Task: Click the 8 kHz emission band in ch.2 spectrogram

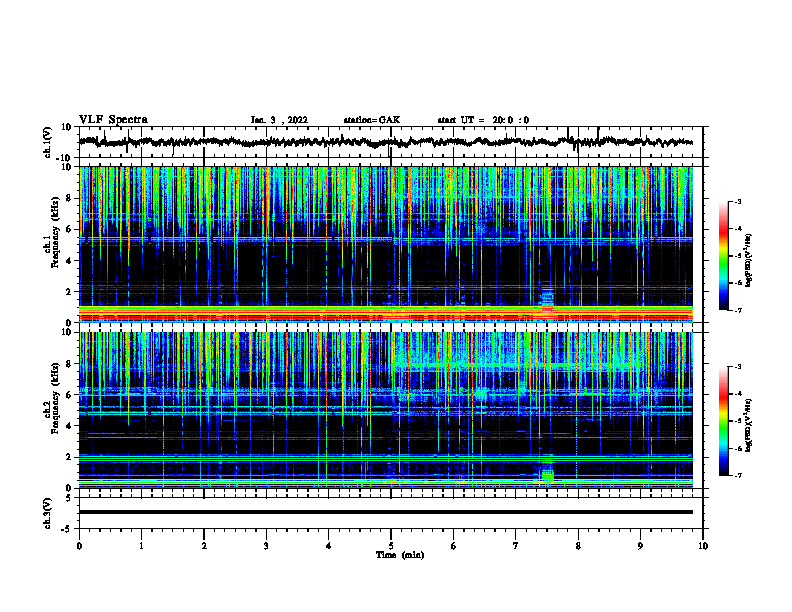Action: pyautogui.click(x=515, y=365)
